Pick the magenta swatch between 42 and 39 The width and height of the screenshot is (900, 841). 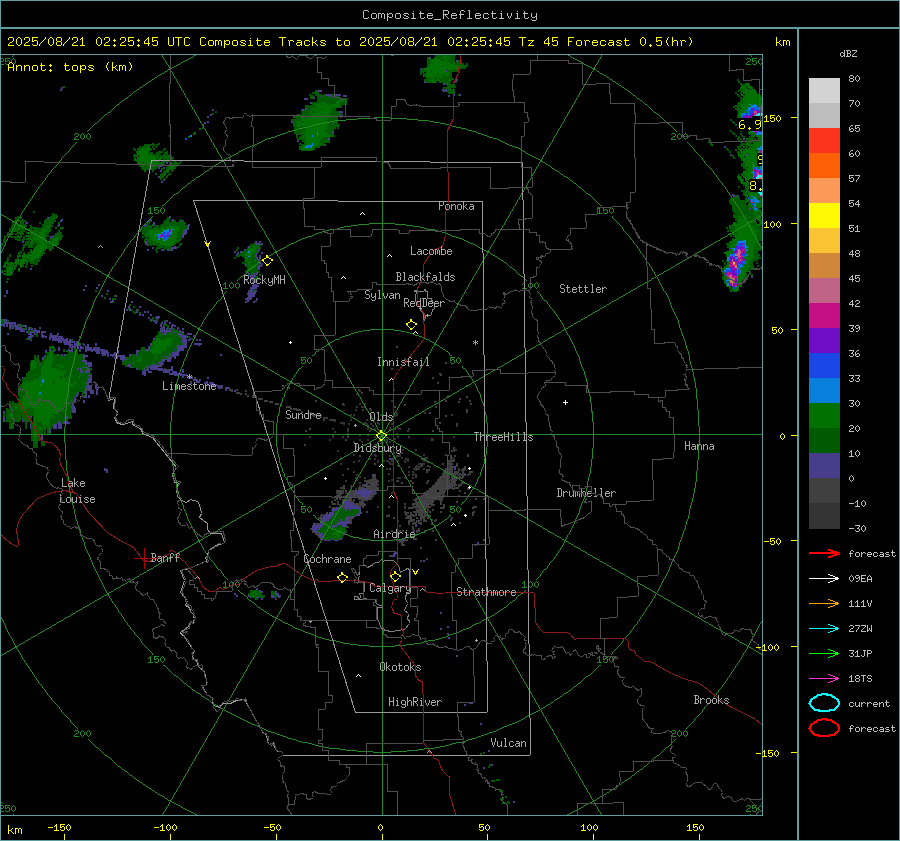[x=824, y=316]
